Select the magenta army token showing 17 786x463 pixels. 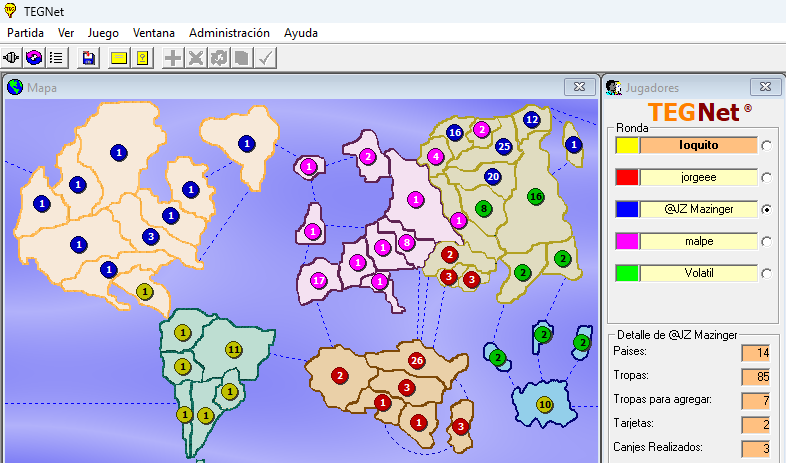[319, 280]
